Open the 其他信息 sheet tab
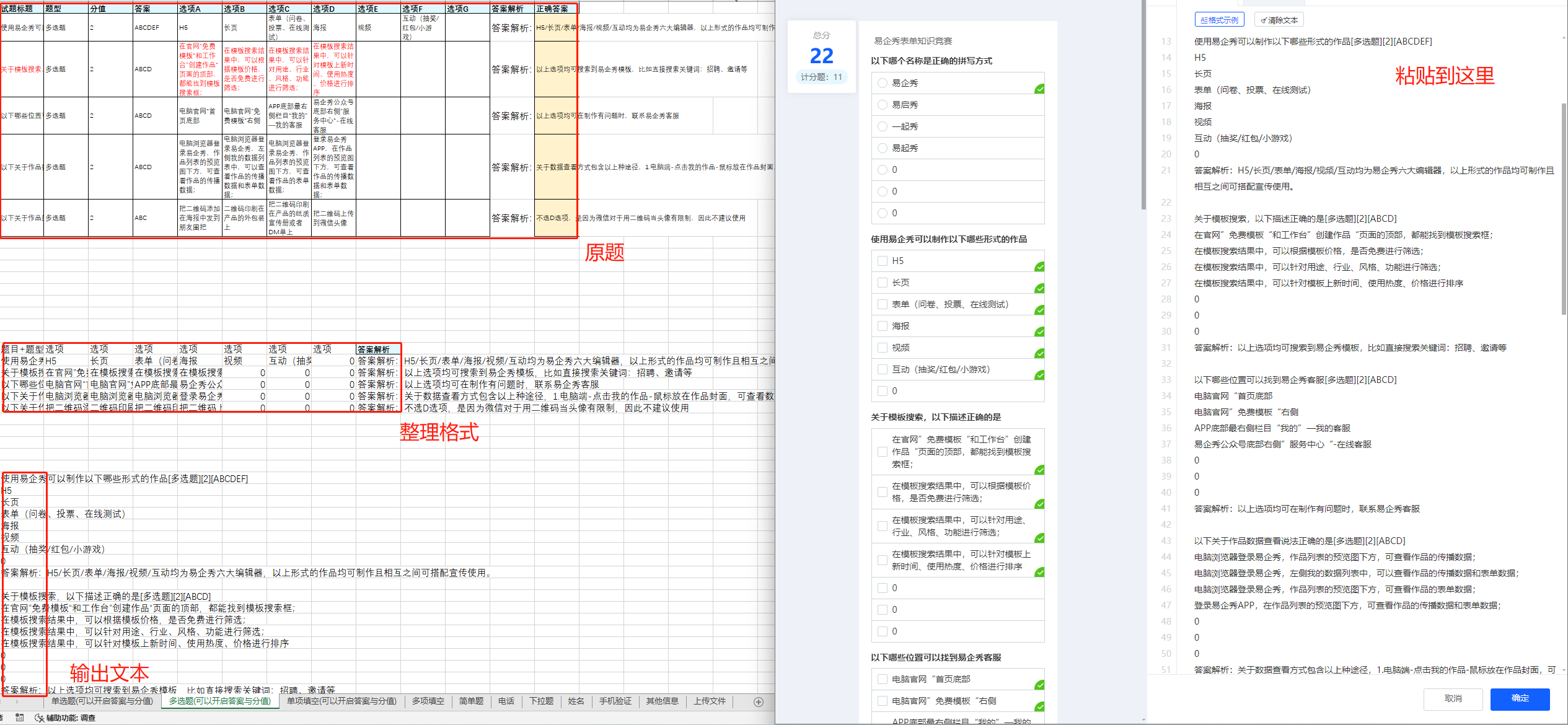This screenshot has width=1568, height=725. (x=663, y=701)
